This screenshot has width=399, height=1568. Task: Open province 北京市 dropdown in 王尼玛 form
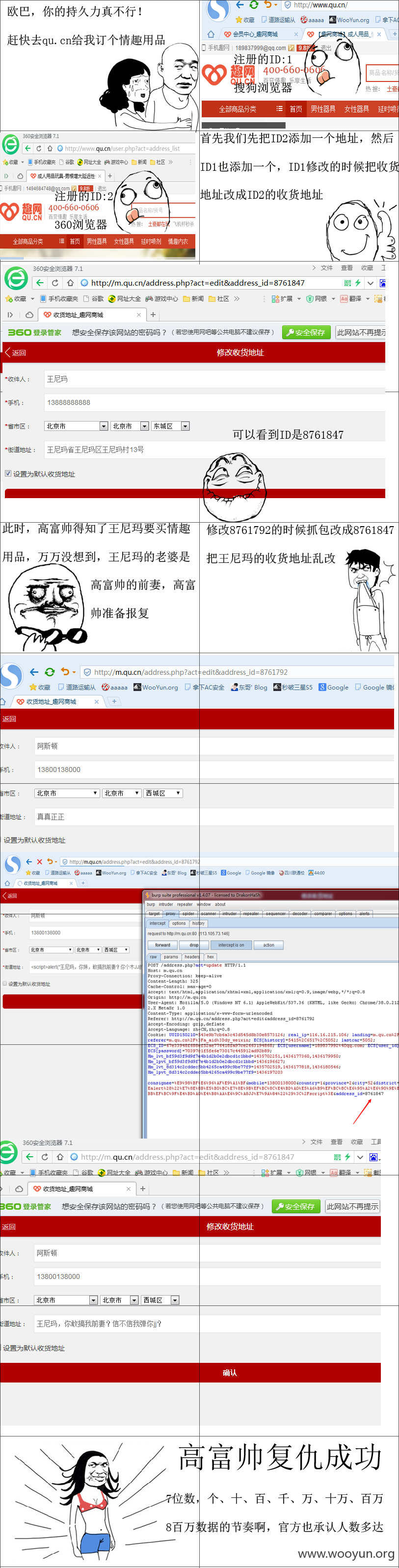76,426
